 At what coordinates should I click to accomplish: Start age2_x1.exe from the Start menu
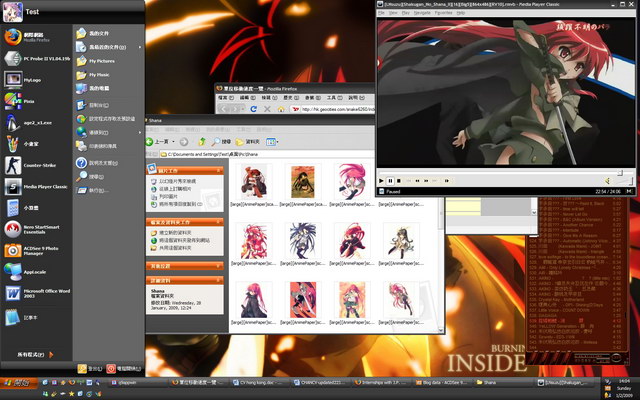[31, 122]
